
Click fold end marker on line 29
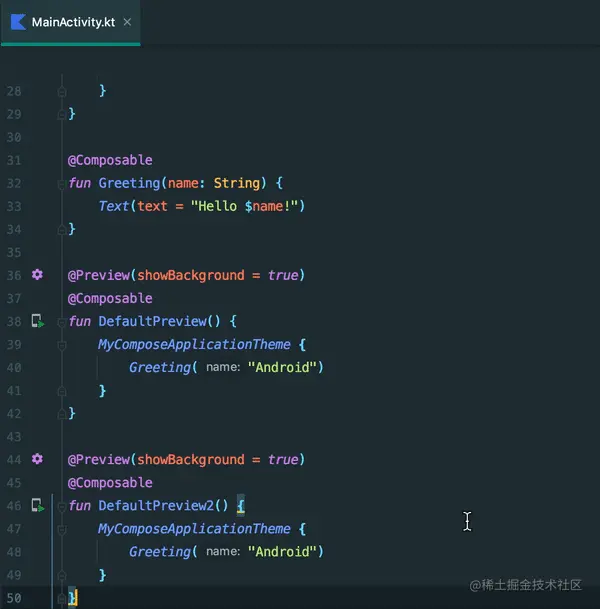61,115
